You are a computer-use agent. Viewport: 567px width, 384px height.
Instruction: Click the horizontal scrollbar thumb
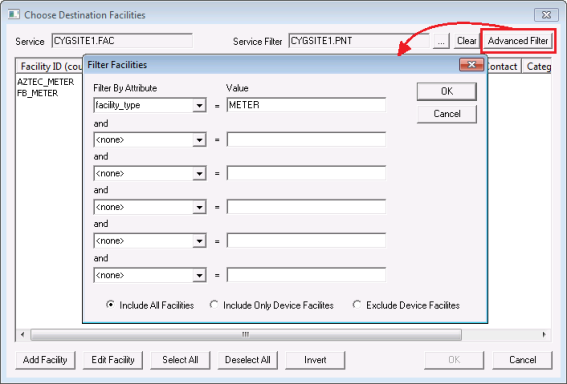pyautogui.click(x=246, y=334)
